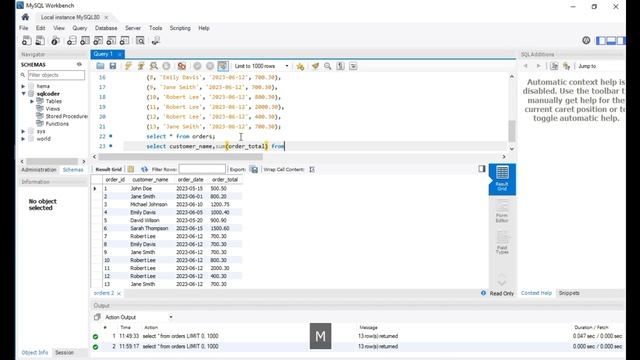Stop the running query icon
Viewport: 640px width, 360px height.
pos(167,66)
